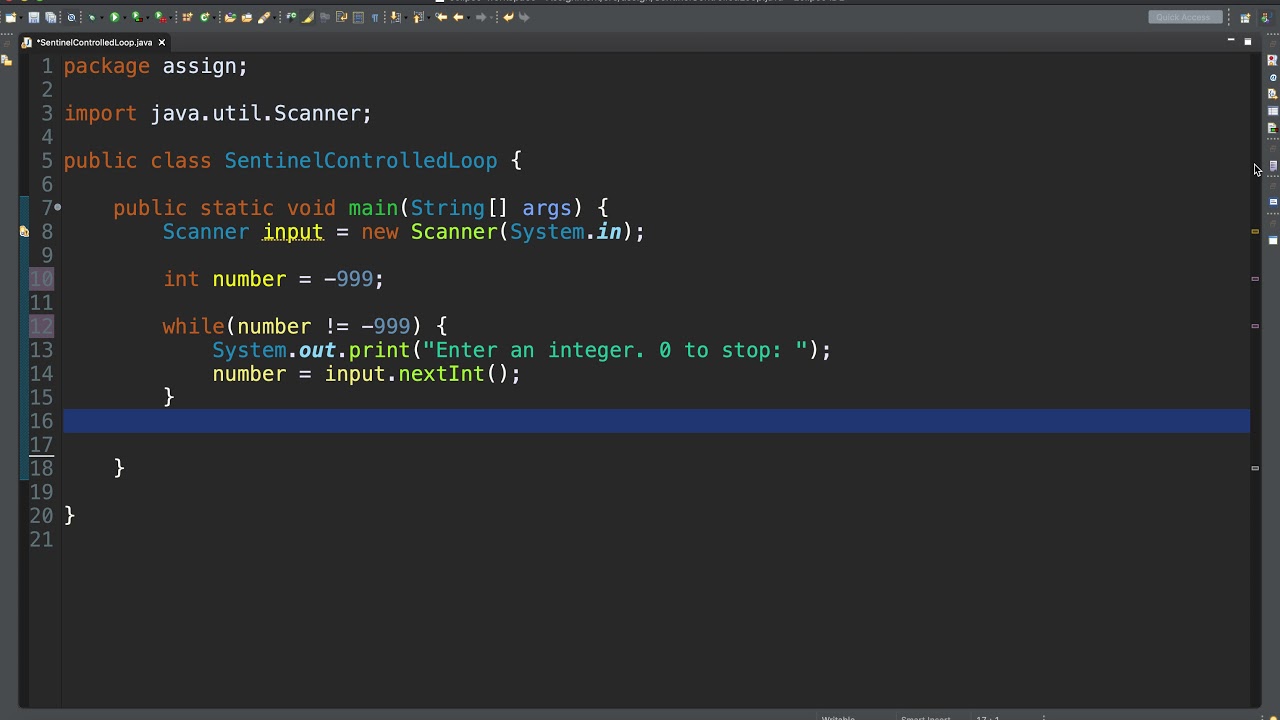Click the line 12 occurrence marker in overview ruler
Viewport: 1280px width, 720px height.
tap(1255, 325)
